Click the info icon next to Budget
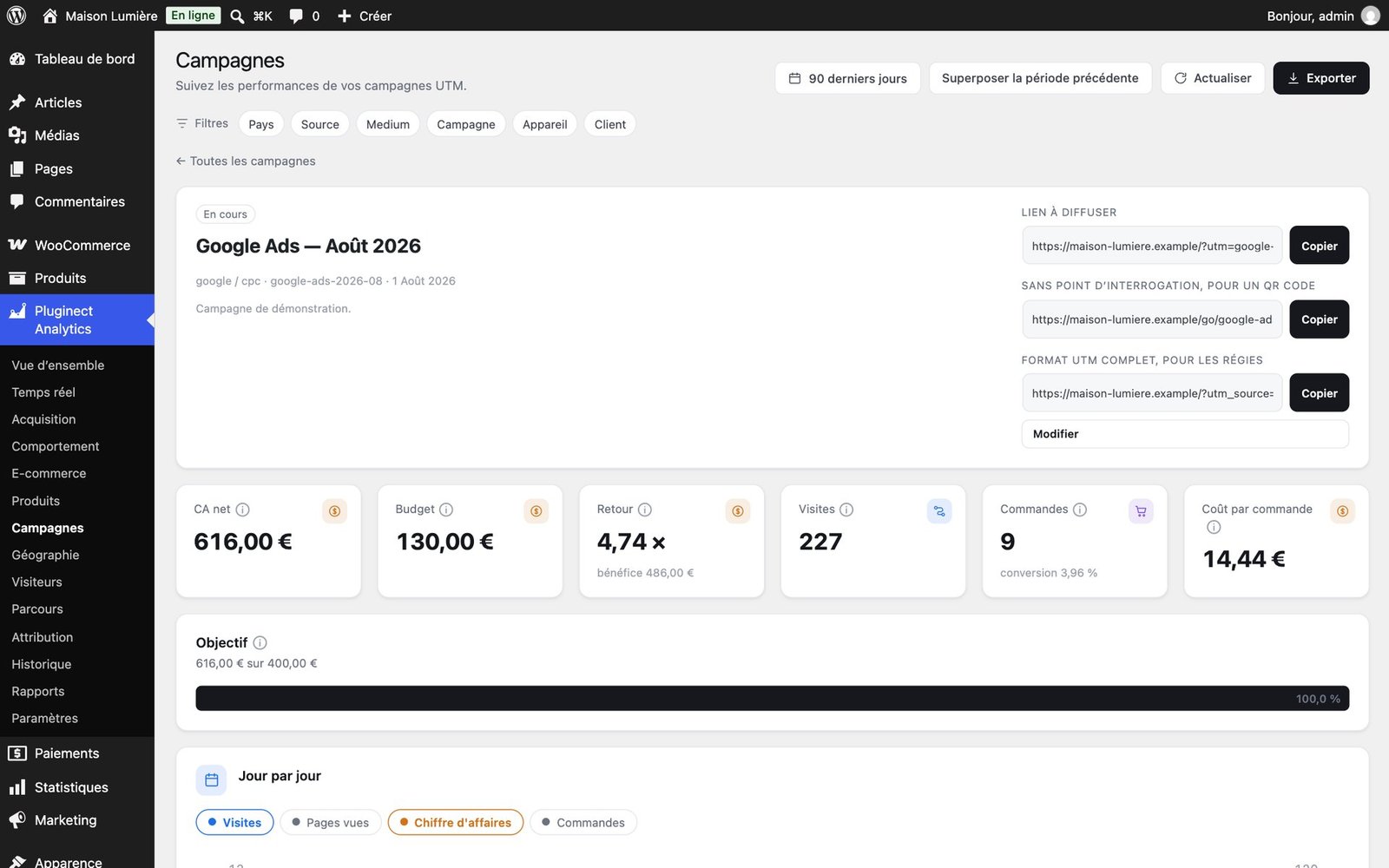 coord(446,510)
